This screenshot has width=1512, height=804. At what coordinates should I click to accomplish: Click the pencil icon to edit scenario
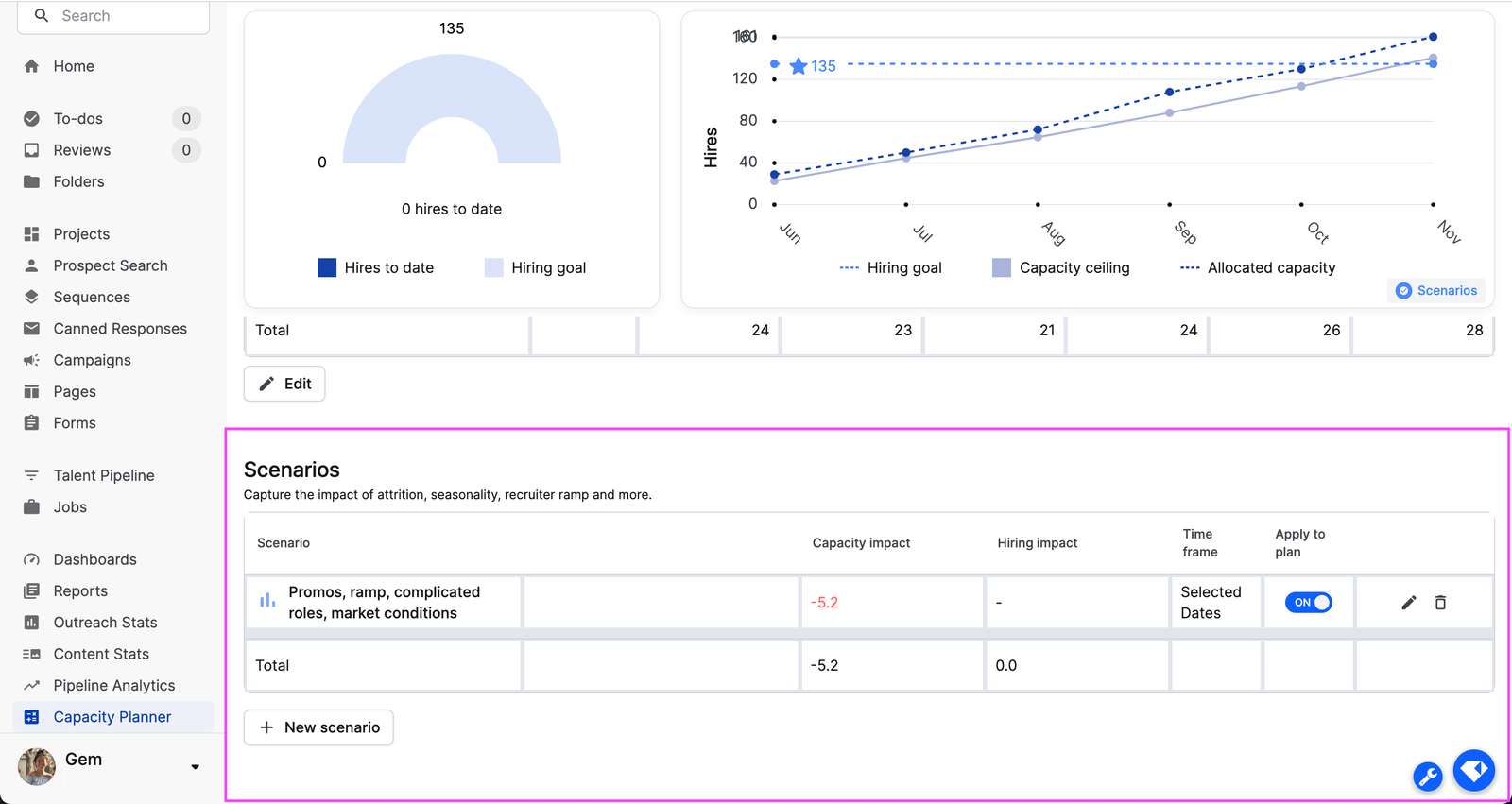[1408, 603]
